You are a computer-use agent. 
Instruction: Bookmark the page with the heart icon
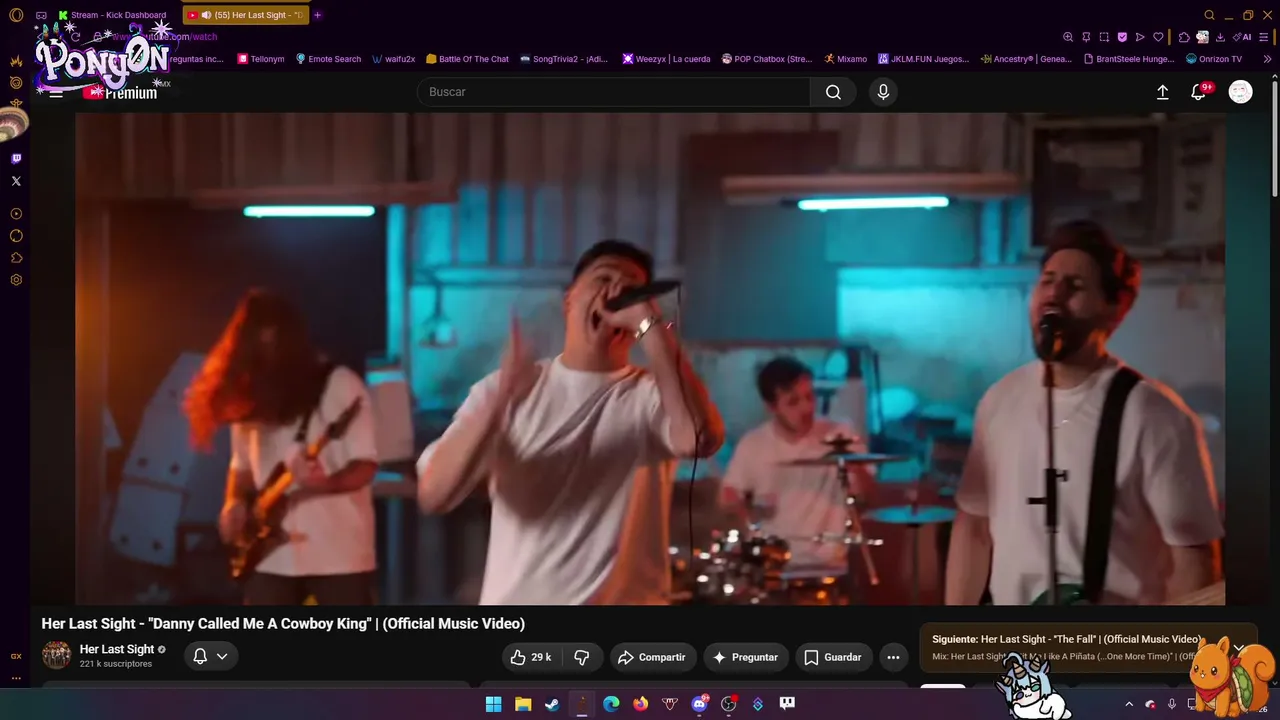(x=1158, y=37)
